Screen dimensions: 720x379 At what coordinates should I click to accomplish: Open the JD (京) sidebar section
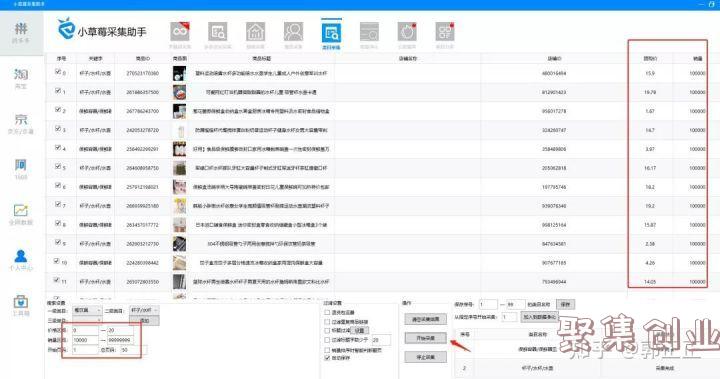click(21, 124)
